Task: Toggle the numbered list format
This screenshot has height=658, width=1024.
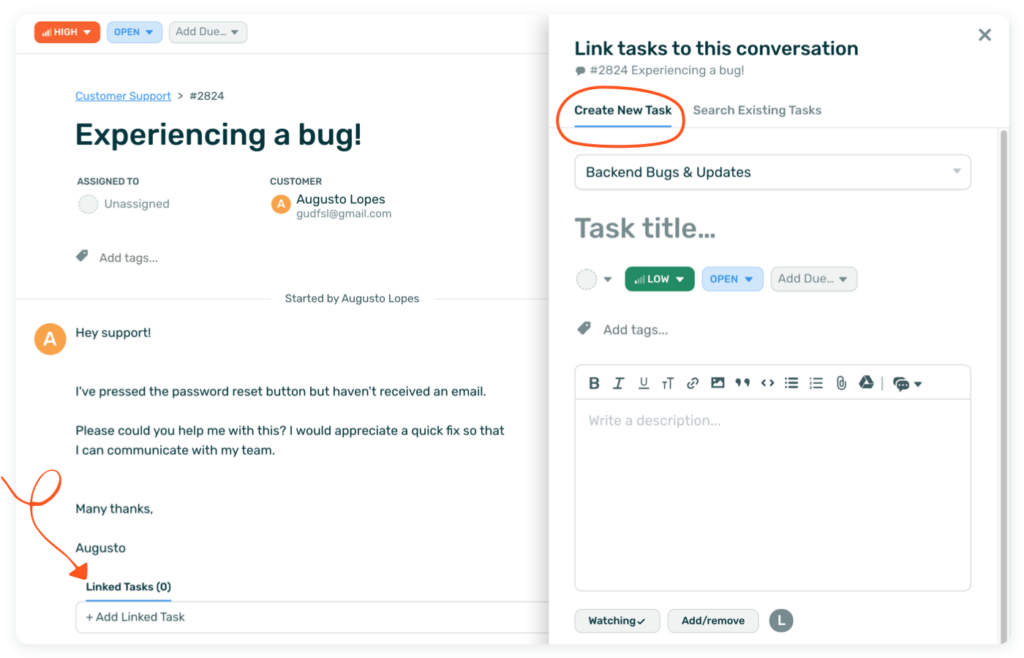Action: 816,383
